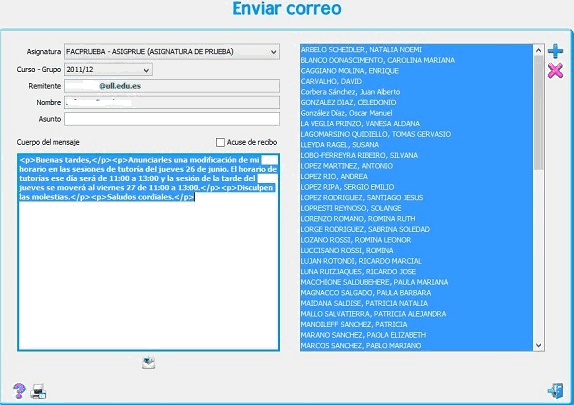The height and width of the screenshot is (405, 574).
Task: Open help with the question mark icon
Action: (x=19, y=391)
